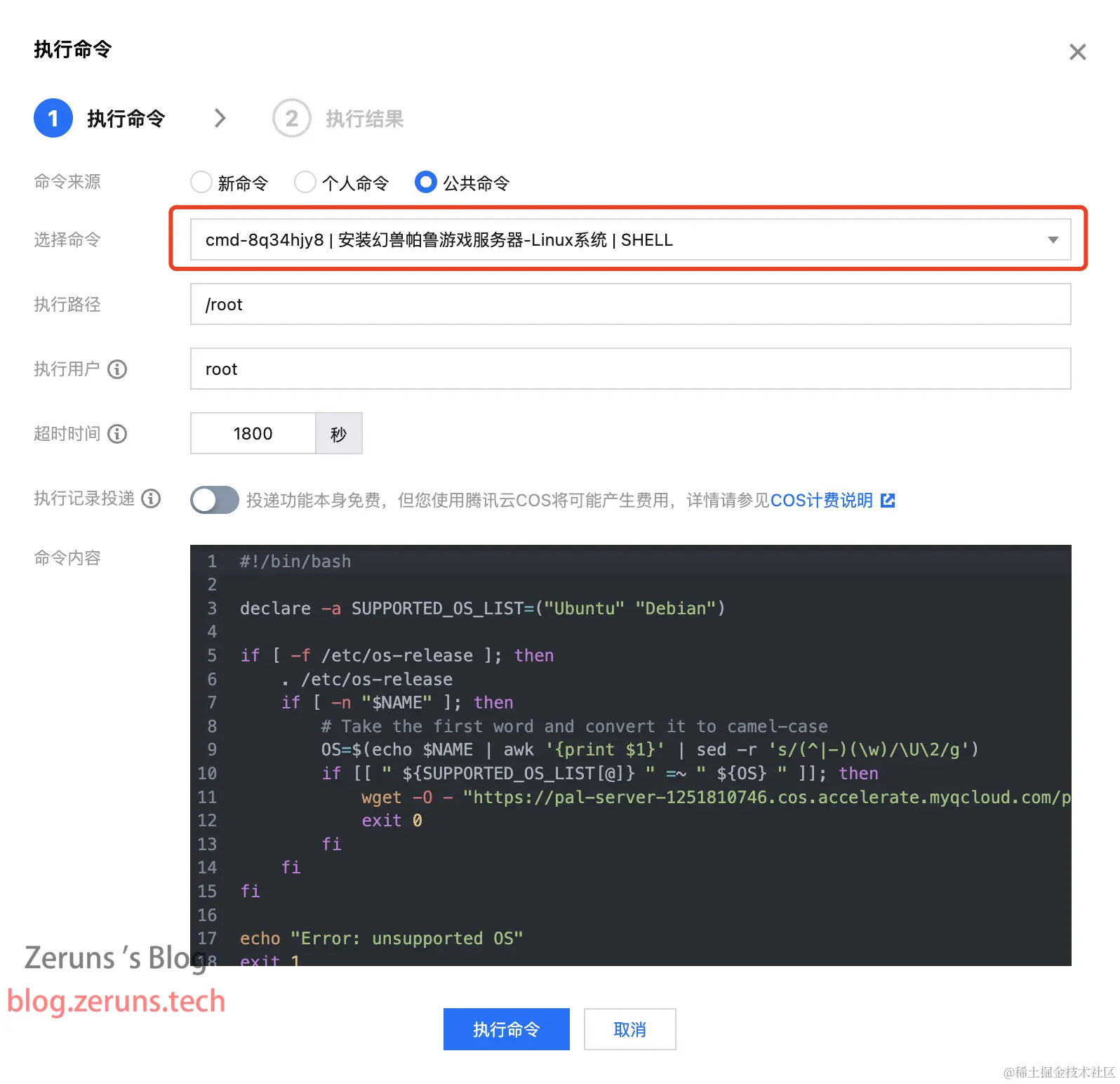Click the 命令内容 field label
The height and width of the screenshot is (1084, 1120).
click(67, 558)
